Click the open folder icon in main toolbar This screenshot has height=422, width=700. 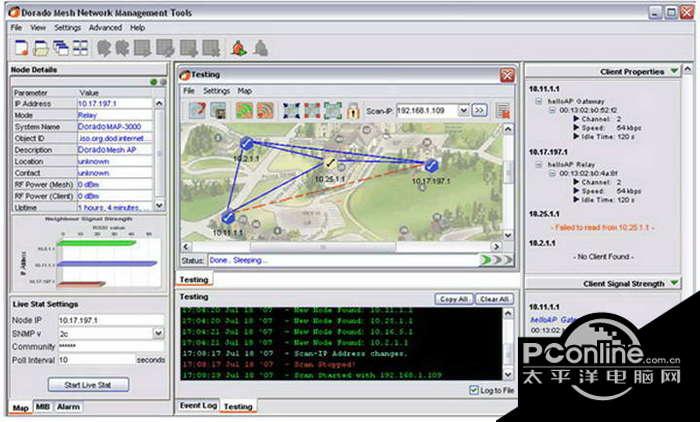point(41,48)
